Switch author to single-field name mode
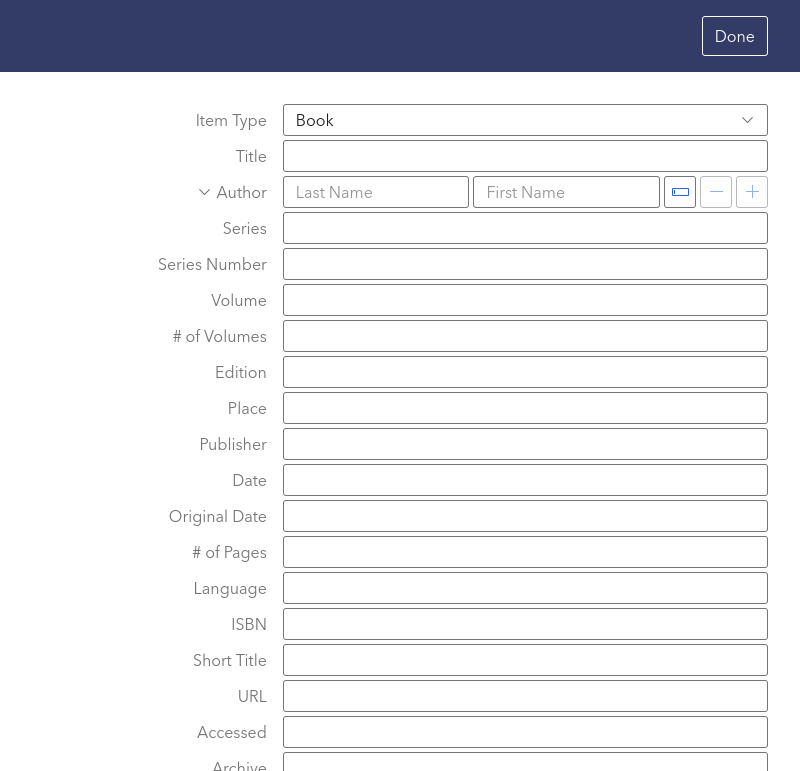Viewport: 800px width, 771px height. (x=680, y=192)
